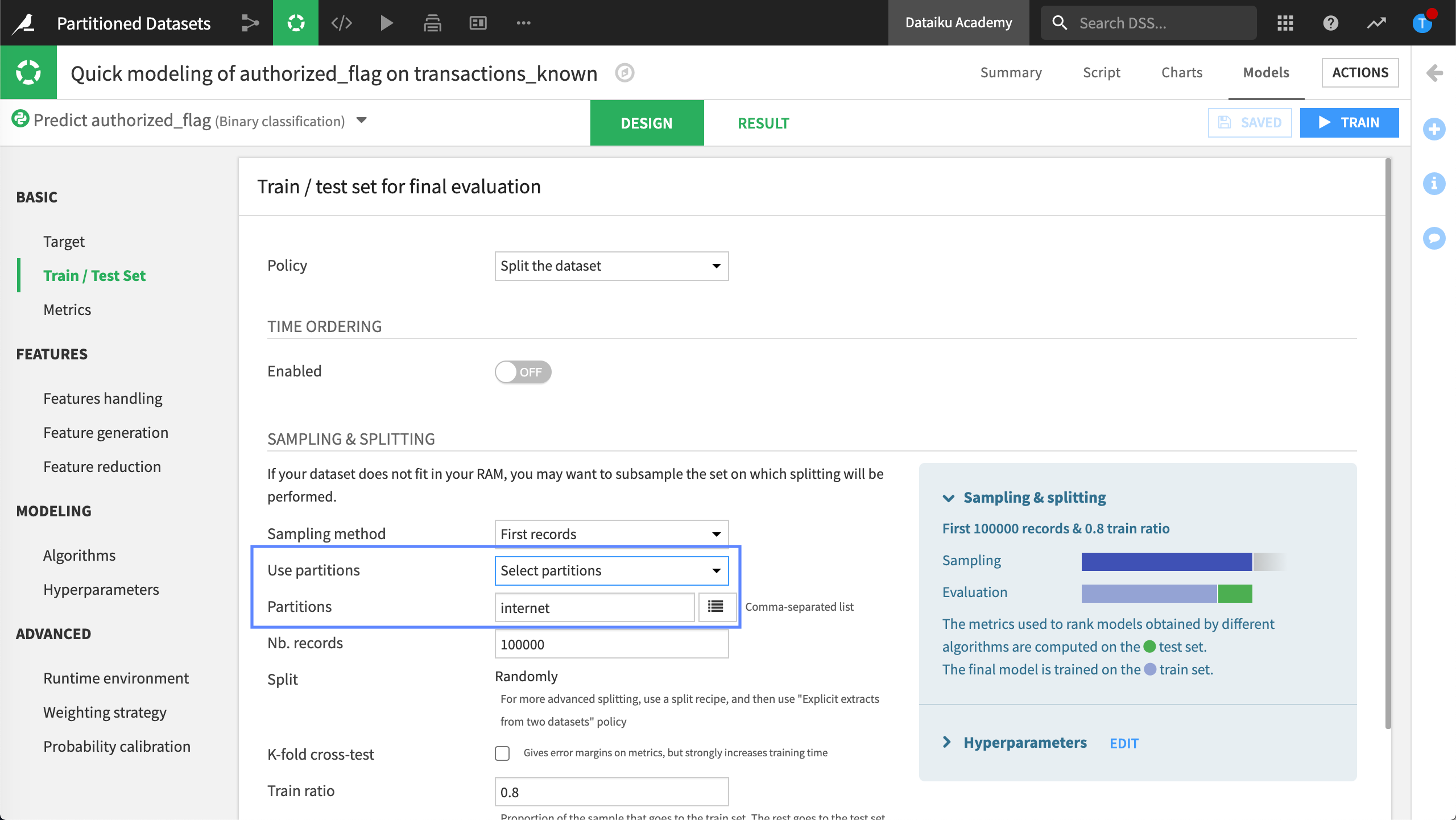This screenshot has height=820, width=1456.
Task: Switch to the RESULT tab
Action: 763,123
